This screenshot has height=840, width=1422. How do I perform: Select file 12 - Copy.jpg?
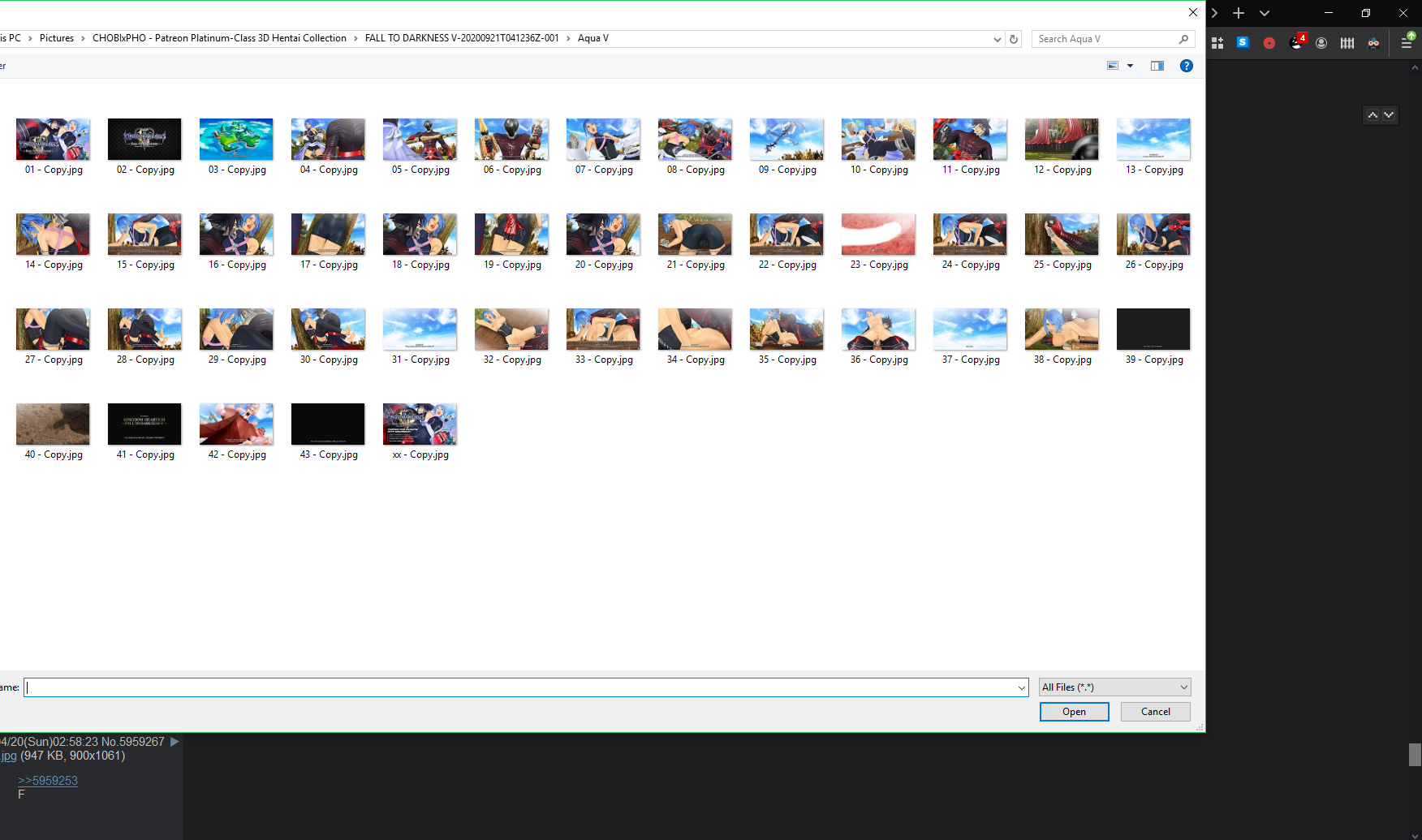(1062, 147)
